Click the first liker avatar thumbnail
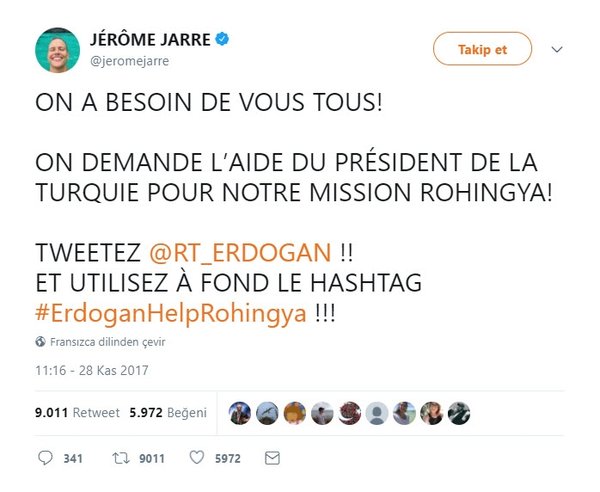The width and height of the screenshot is (600, 492). point(240,412)
